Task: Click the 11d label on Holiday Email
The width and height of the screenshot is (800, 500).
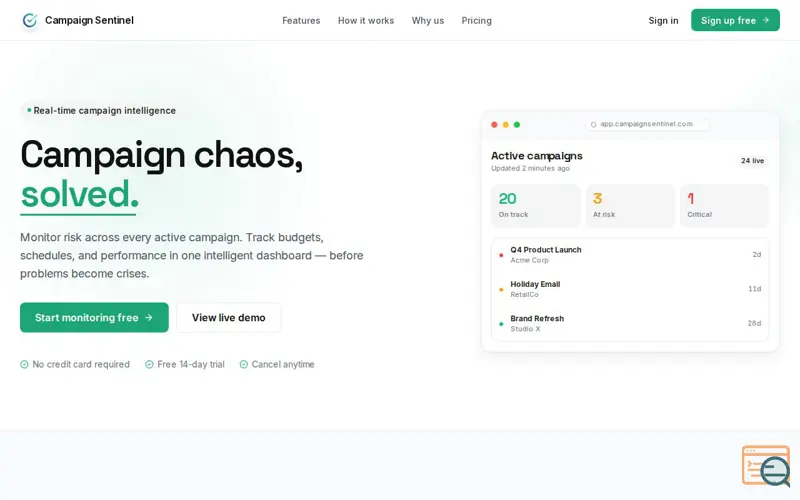Action: point(755,289)
